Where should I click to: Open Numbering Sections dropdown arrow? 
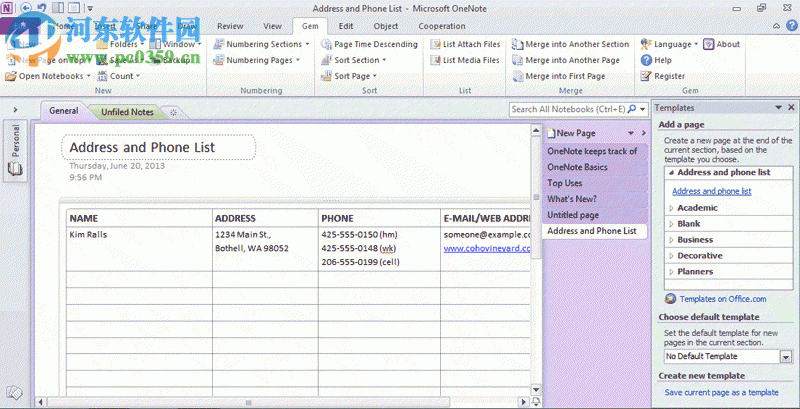point(307,44)
